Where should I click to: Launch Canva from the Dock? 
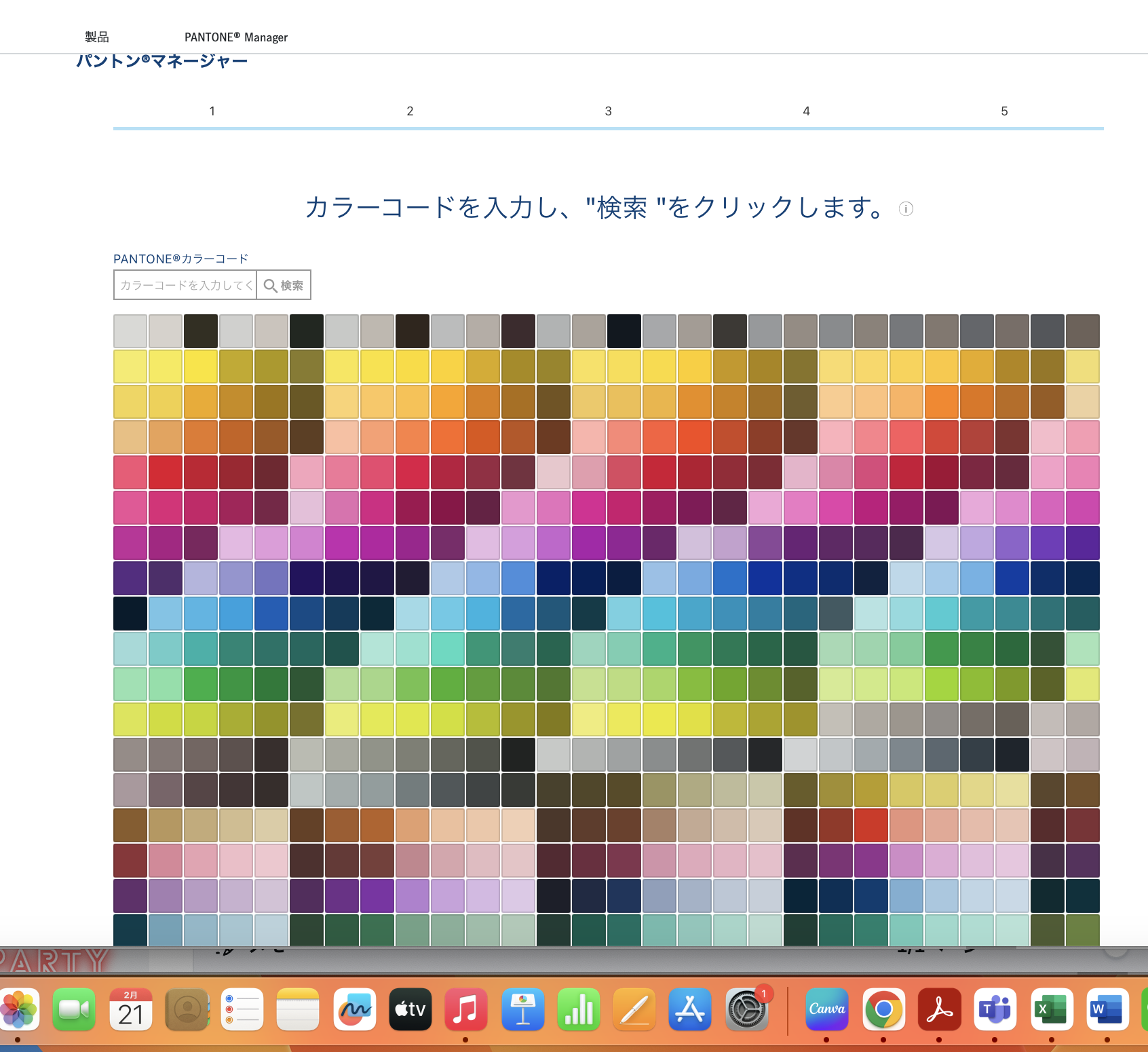point(827,1009)
